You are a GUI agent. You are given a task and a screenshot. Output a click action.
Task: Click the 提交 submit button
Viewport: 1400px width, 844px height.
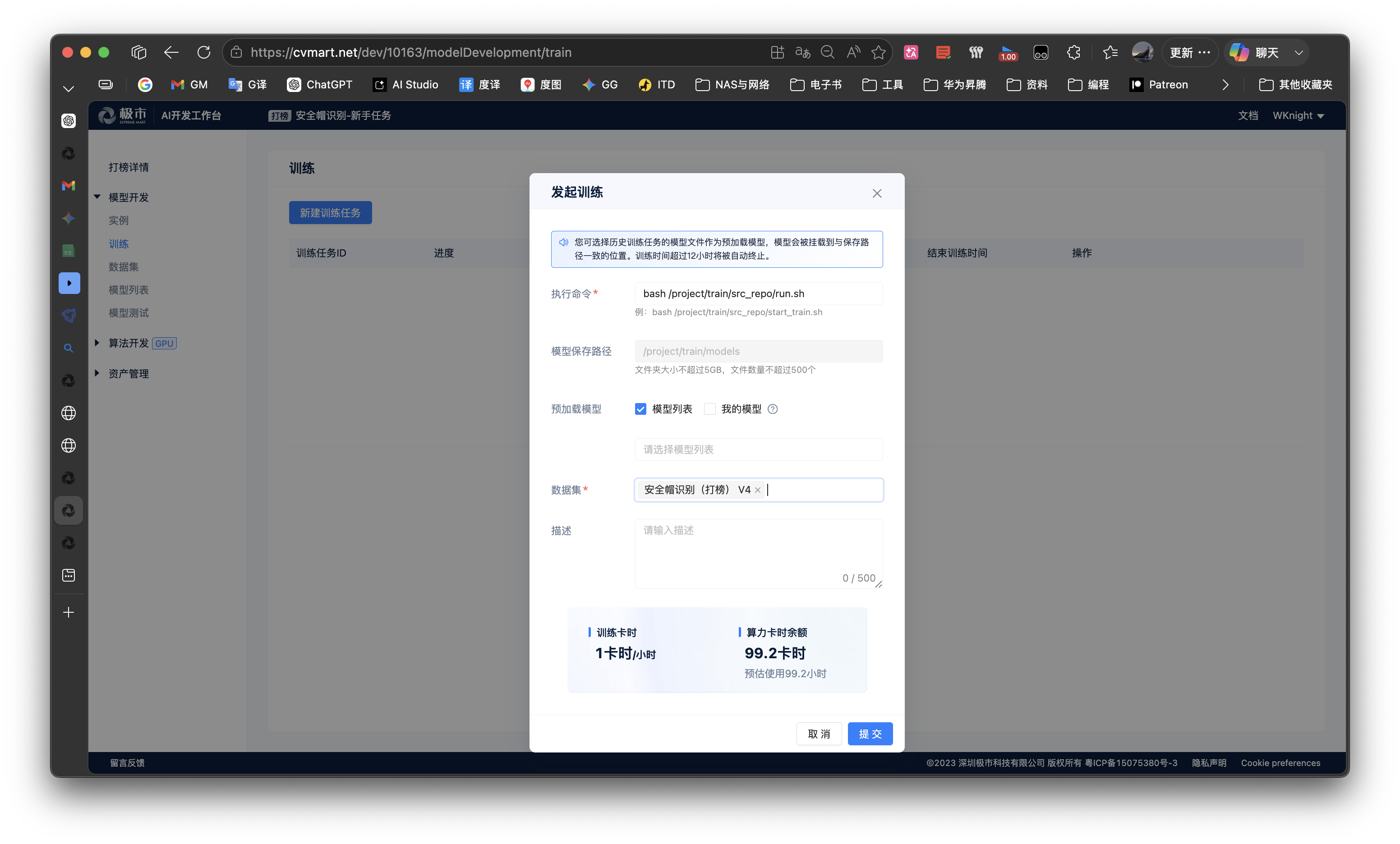[869, 734]
